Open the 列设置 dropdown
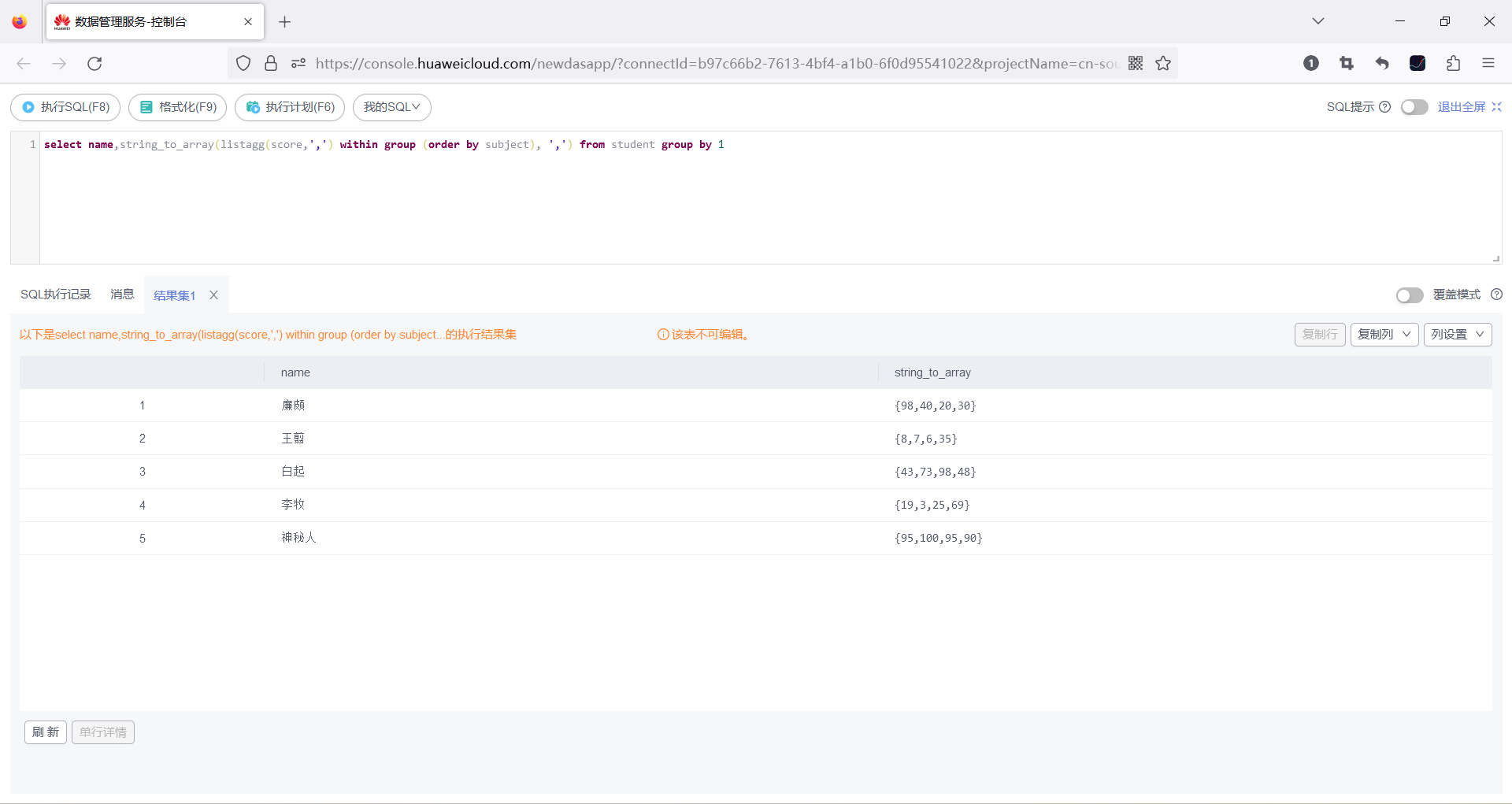 pyautogui.click(x=1458, y=335)
